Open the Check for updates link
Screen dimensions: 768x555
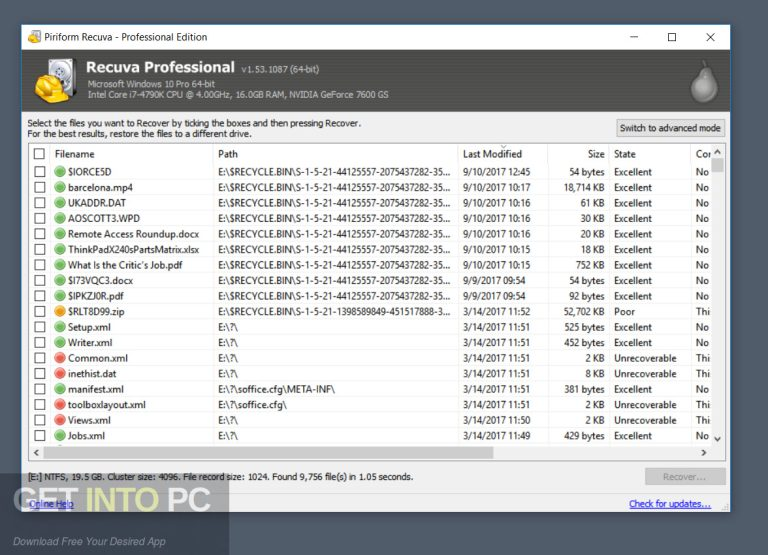(669, 504)
